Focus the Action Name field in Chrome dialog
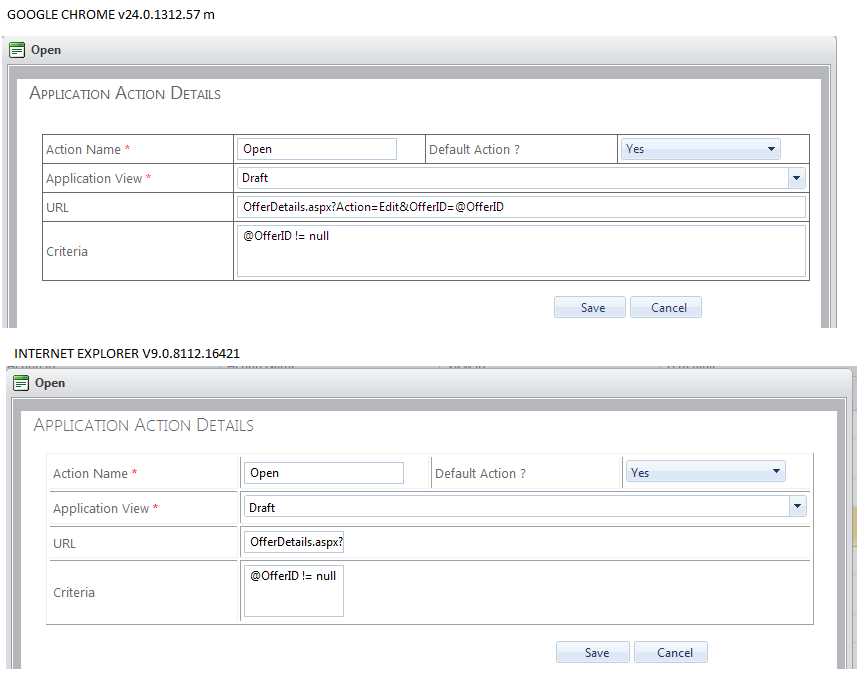The width and height of the screenshot is (864, 686). point(317,149)
